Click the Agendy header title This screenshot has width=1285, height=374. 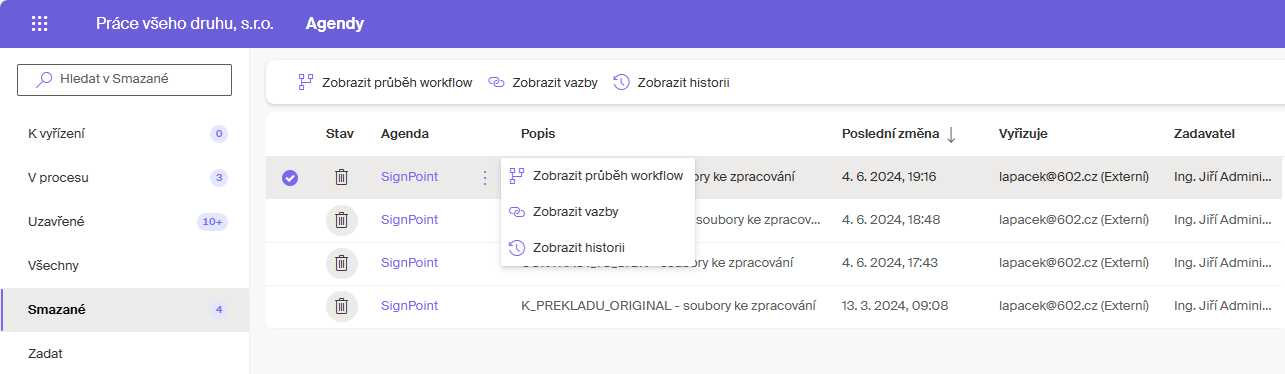click(x=335, y=24)
